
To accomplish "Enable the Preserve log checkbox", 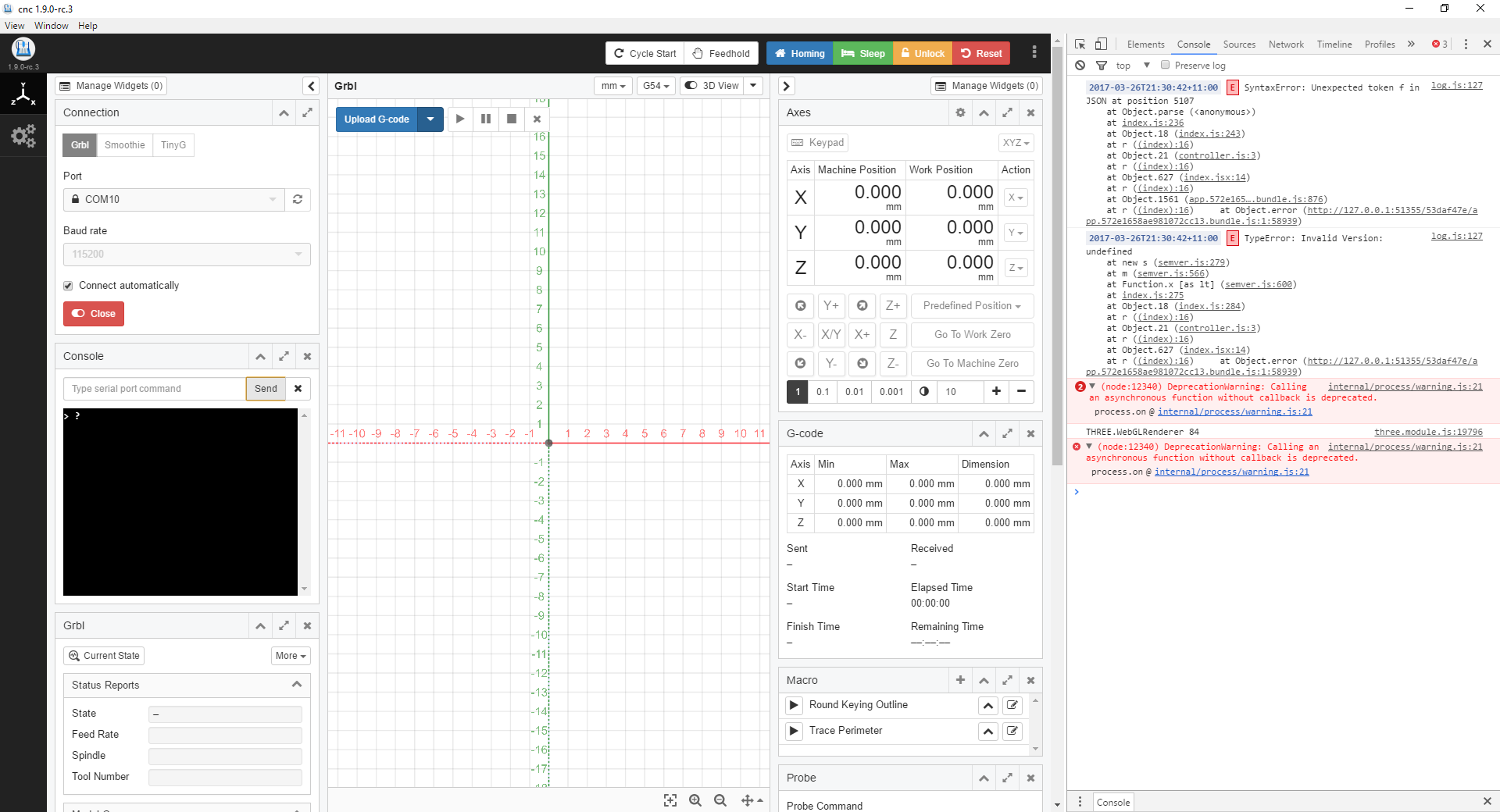I will (x=1165, y=66).
